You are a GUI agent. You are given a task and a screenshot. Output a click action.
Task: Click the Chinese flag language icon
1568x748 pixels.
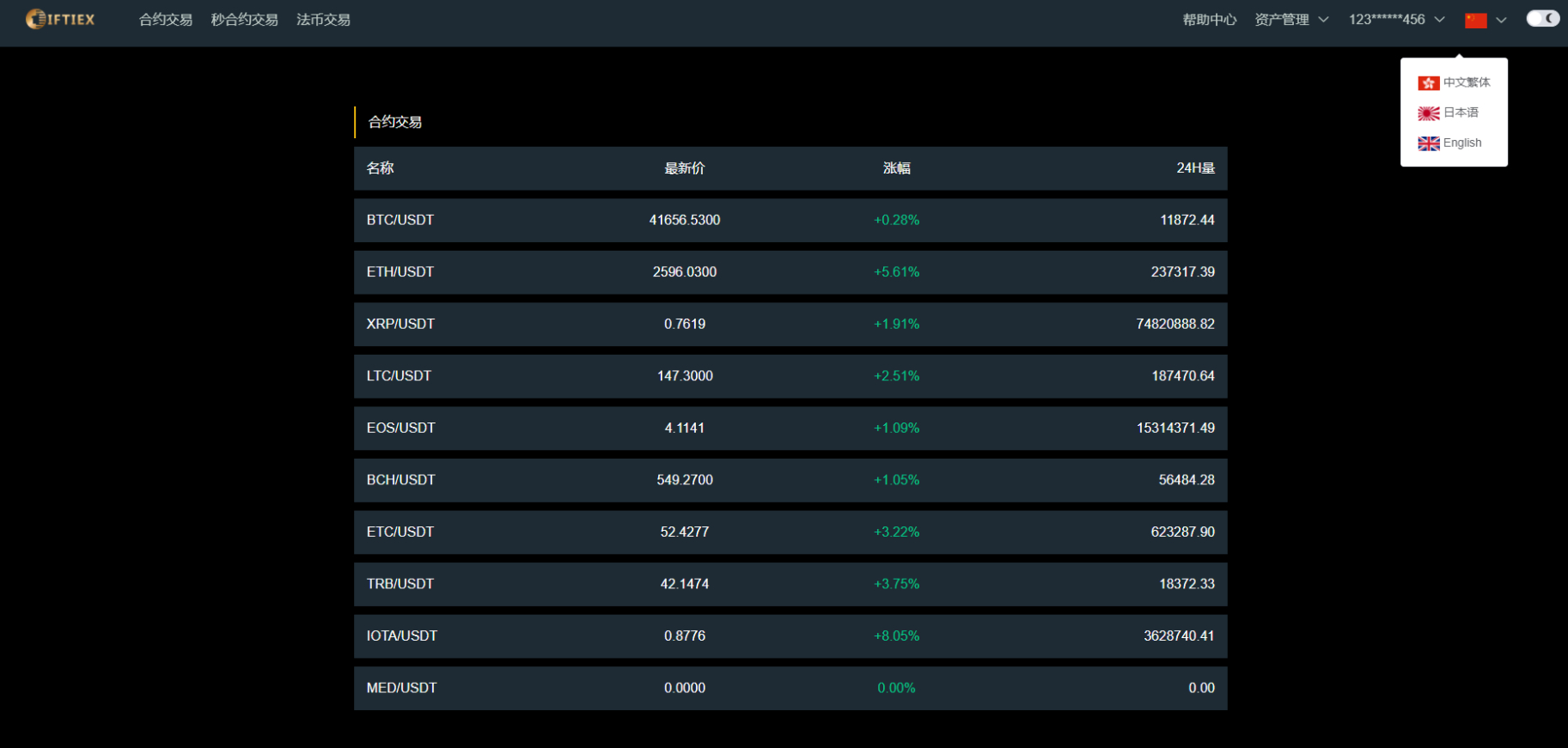(x=1475, y=20)
